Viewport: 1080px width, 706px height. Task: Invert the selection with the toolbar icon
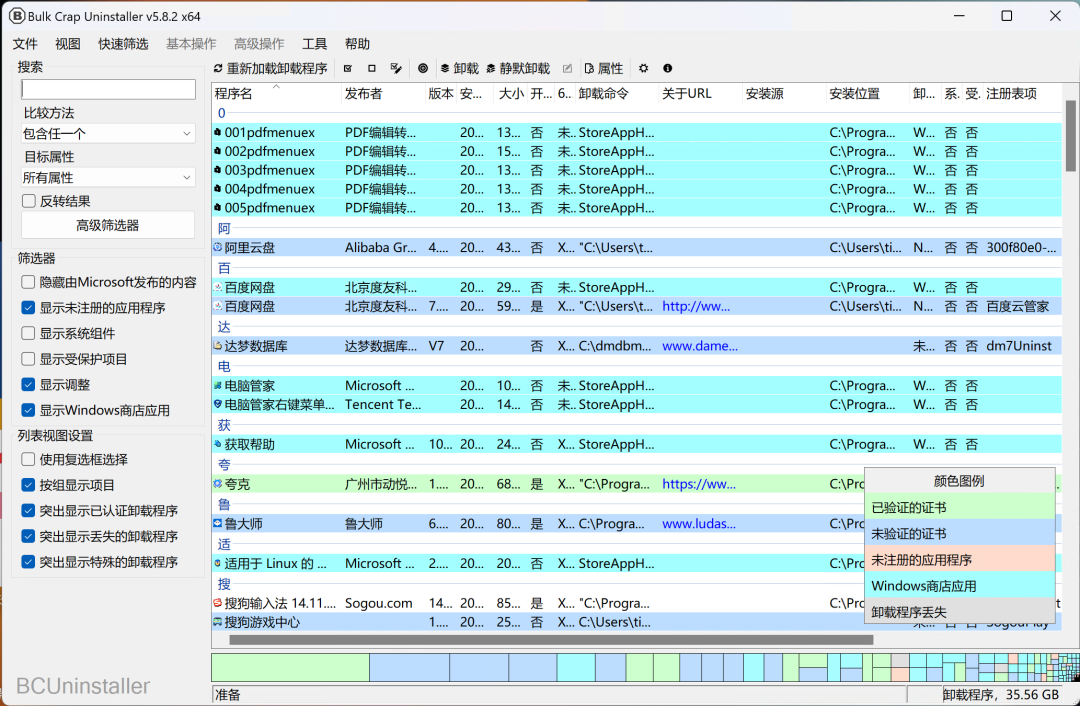394,68
